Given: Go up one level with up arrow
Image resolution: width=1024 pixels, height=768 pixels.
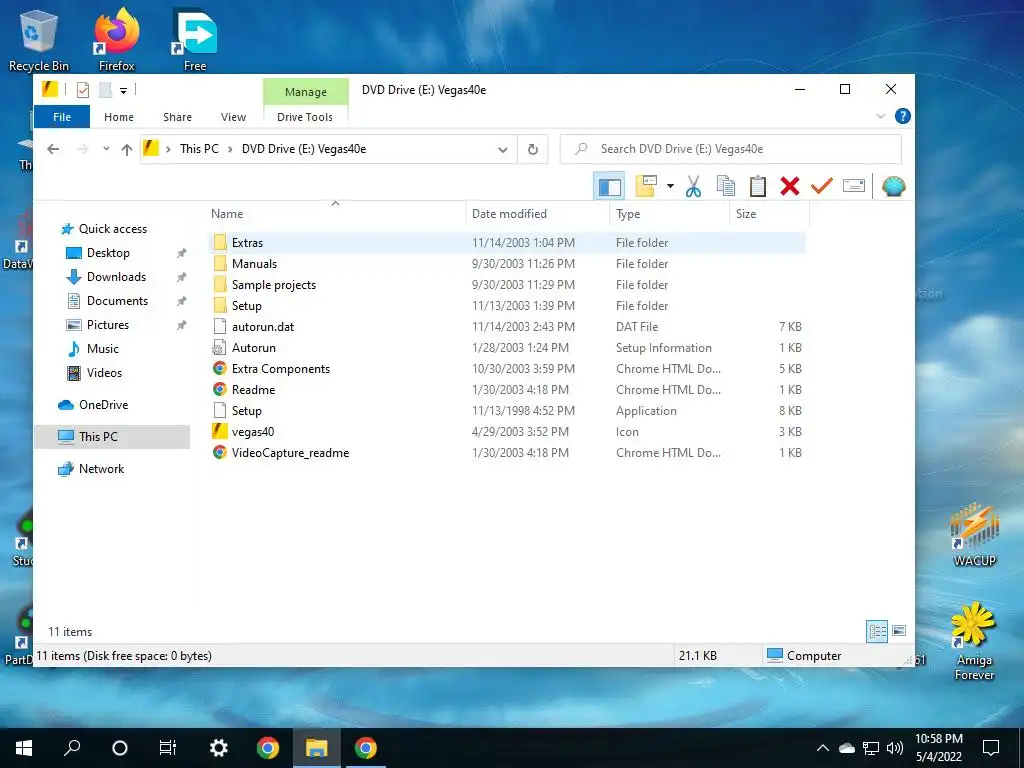Looking at the screenshot, I should click(x=127, y=150).
